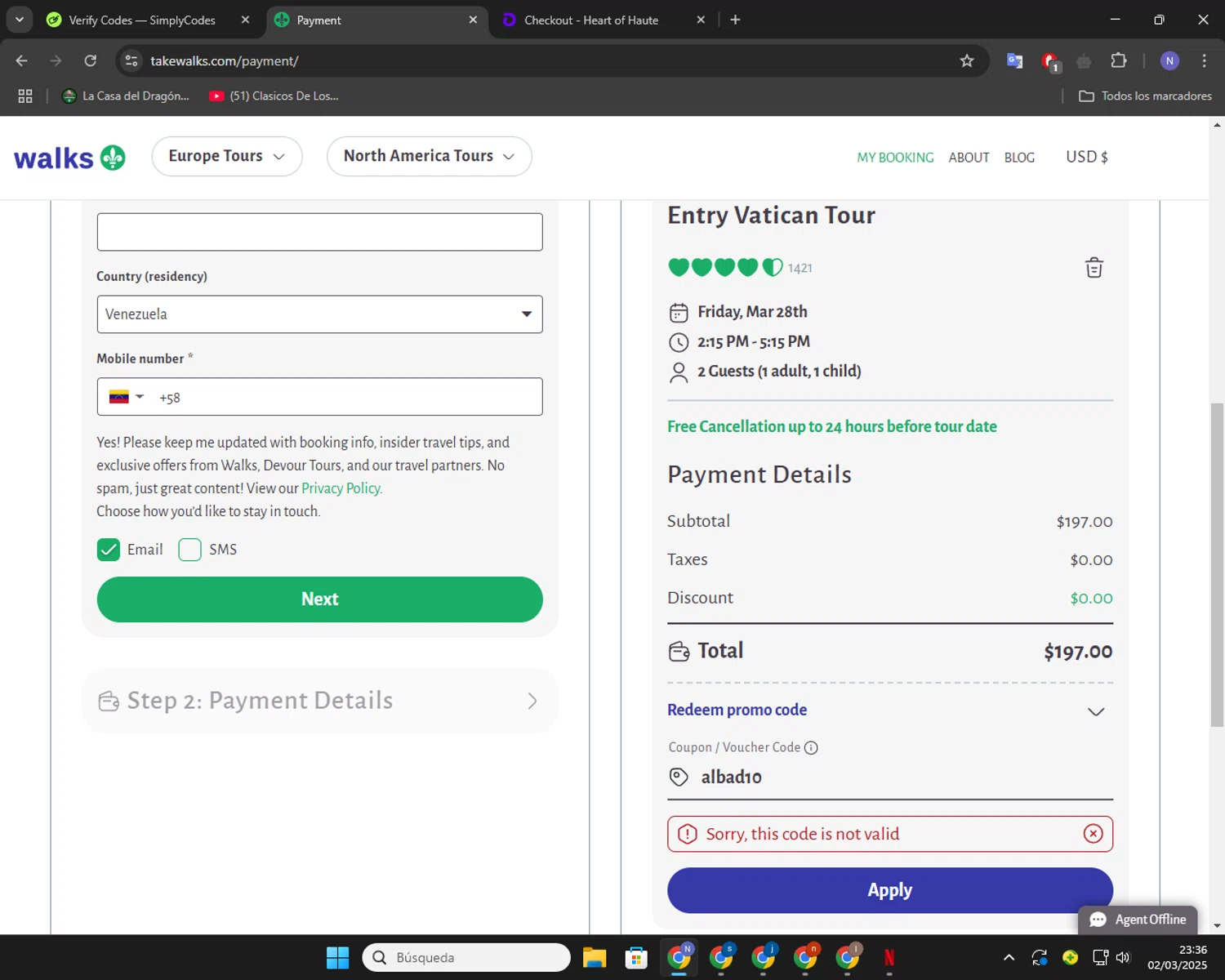Change the USD $ currency selector

coord(1087,157)
